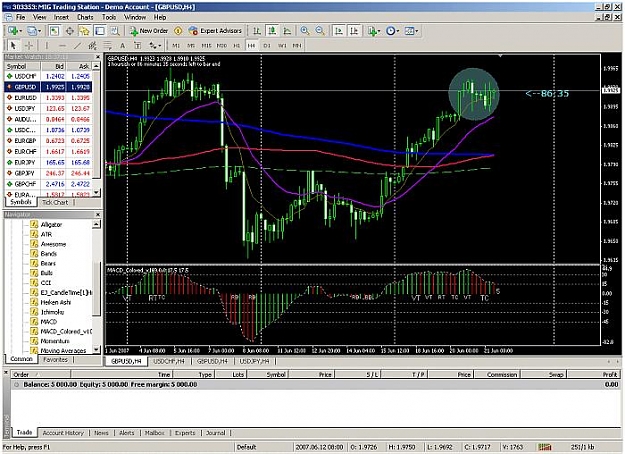Select the EURUSD row in Market Watch

click(x=48, y=98)
